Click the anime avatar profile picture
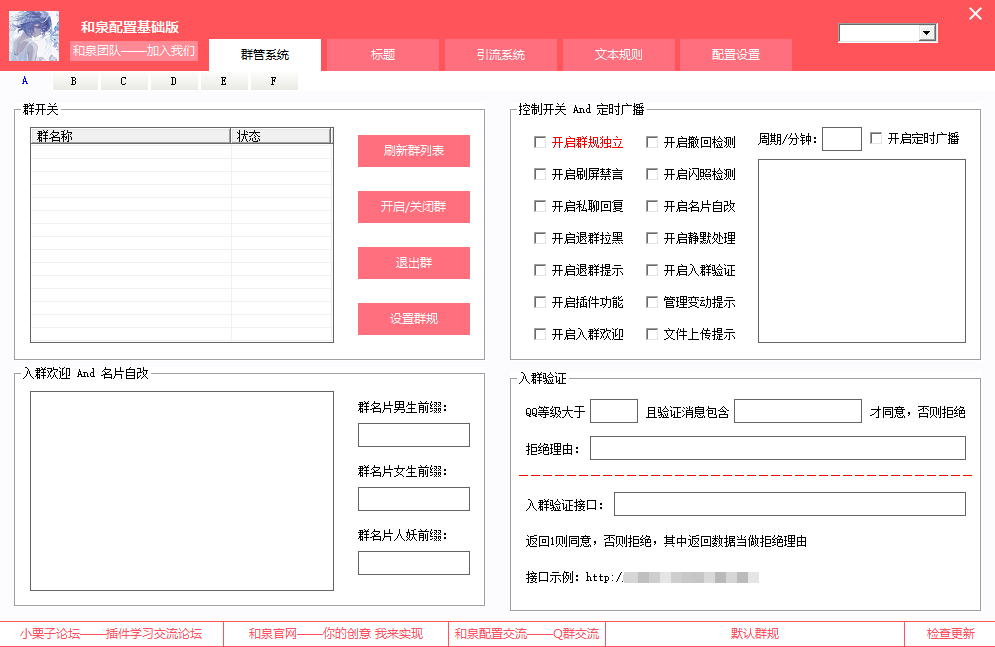The height and width of the screenshot is (647, 995). (x=34, y=36)
